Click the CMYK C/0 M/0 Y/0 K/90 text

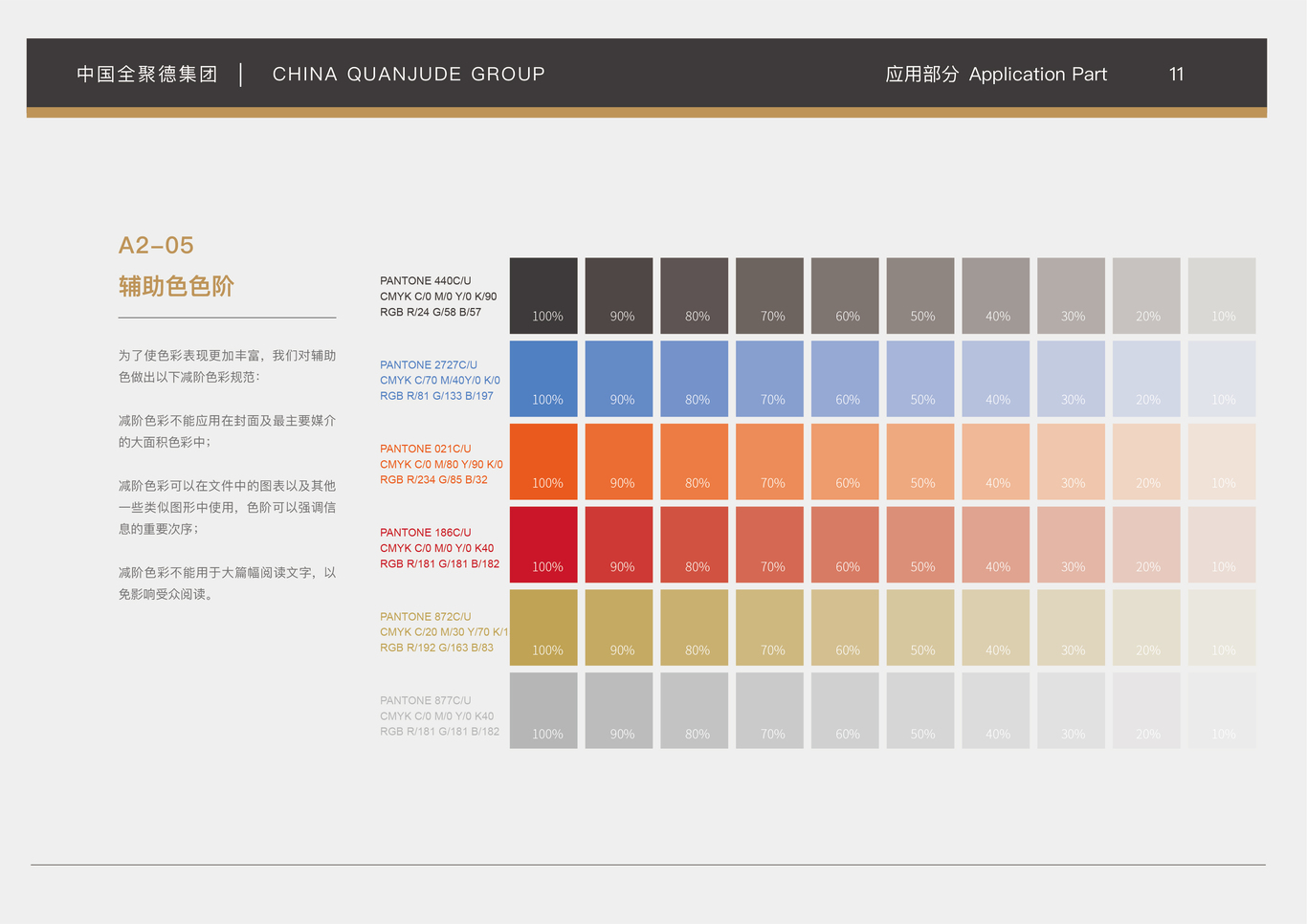[x=438, y=297]
